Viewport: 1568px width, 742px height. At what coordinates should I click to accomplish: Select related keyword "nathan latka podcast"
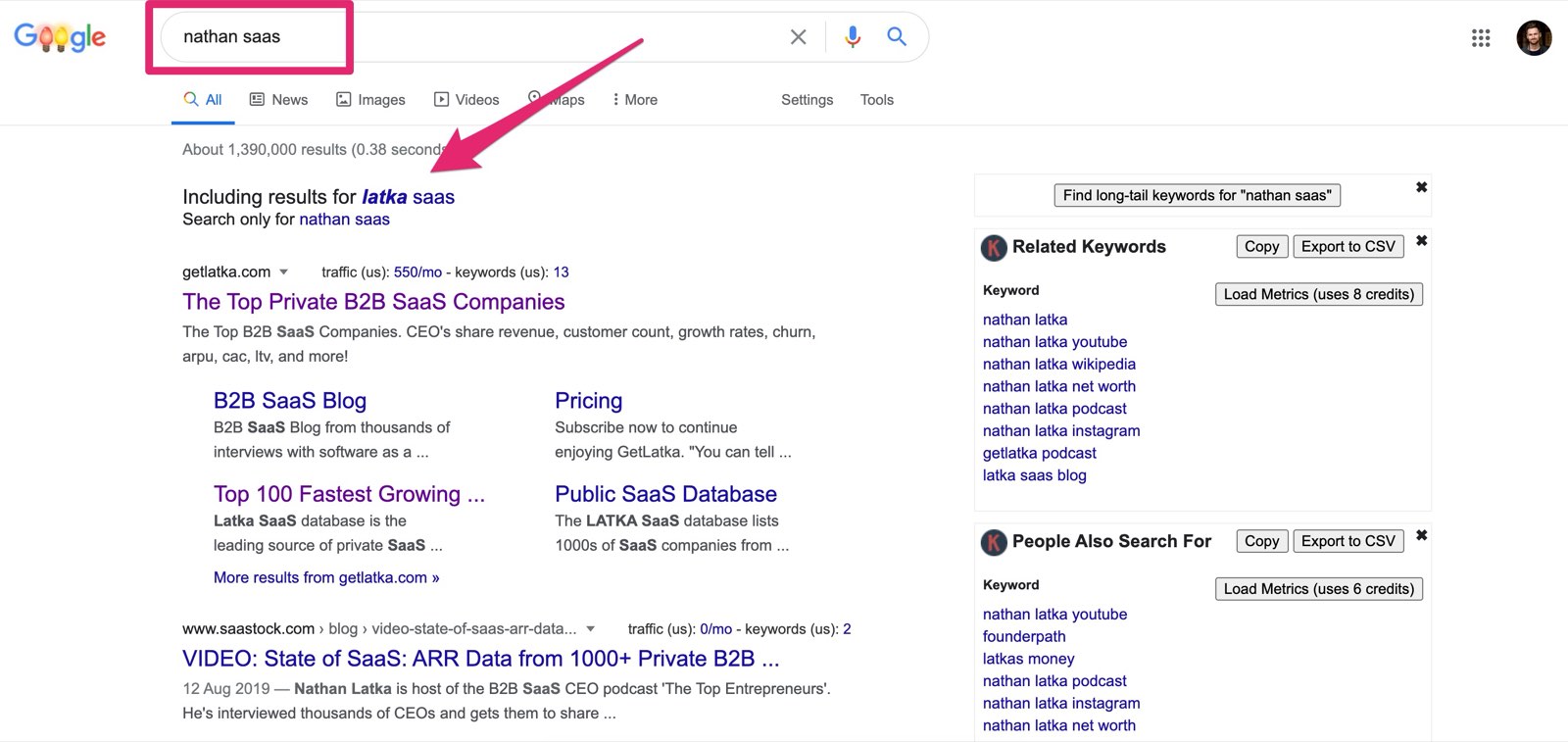point(1054,409)
